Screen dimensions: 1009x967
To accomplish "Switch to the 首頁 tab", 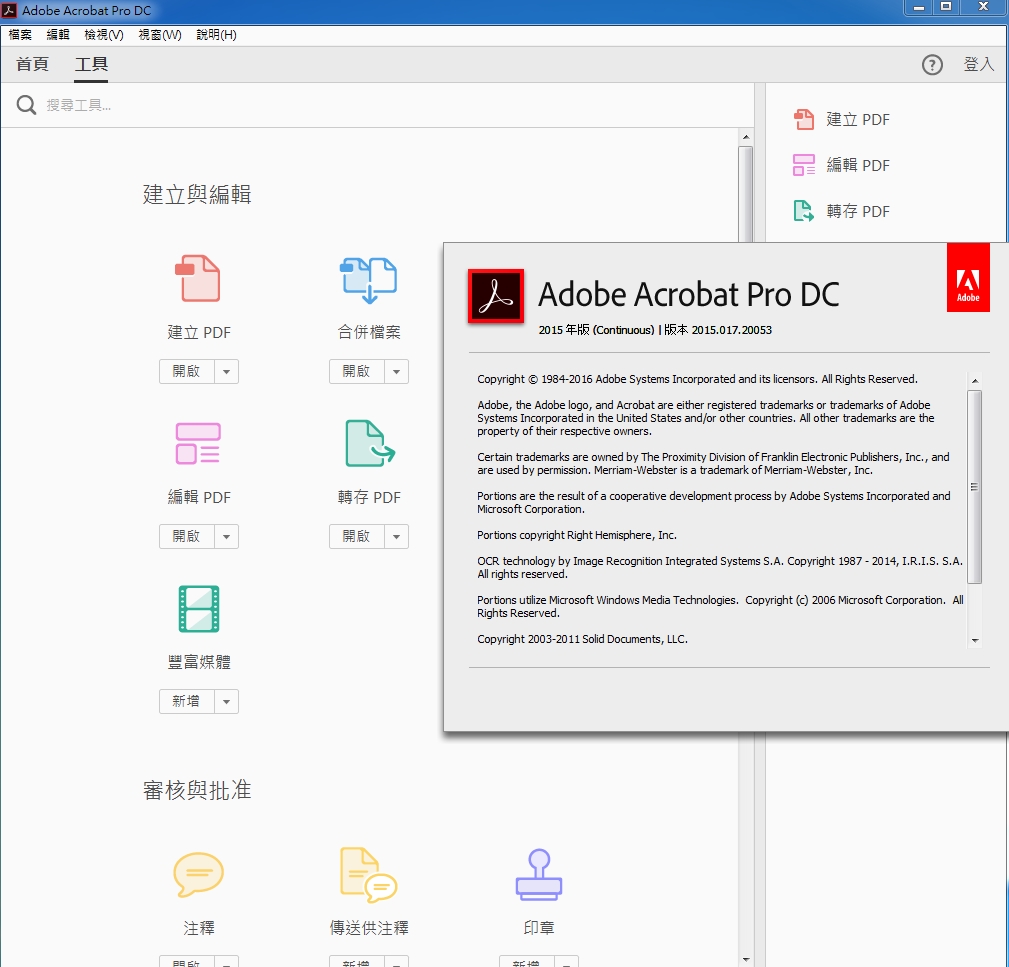I will pos(32,64).
